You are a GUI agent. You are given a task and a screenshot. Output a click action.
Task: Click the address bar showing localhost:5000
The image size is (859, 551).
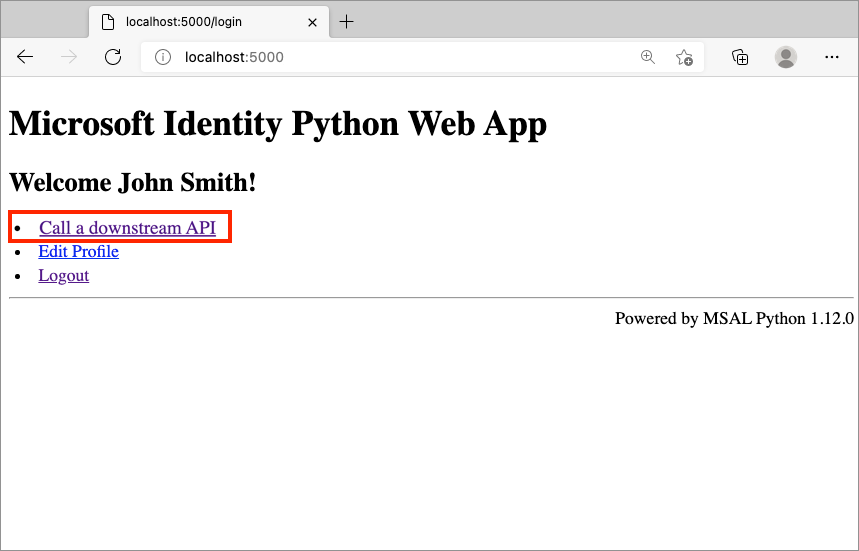(x=400, y=57)
